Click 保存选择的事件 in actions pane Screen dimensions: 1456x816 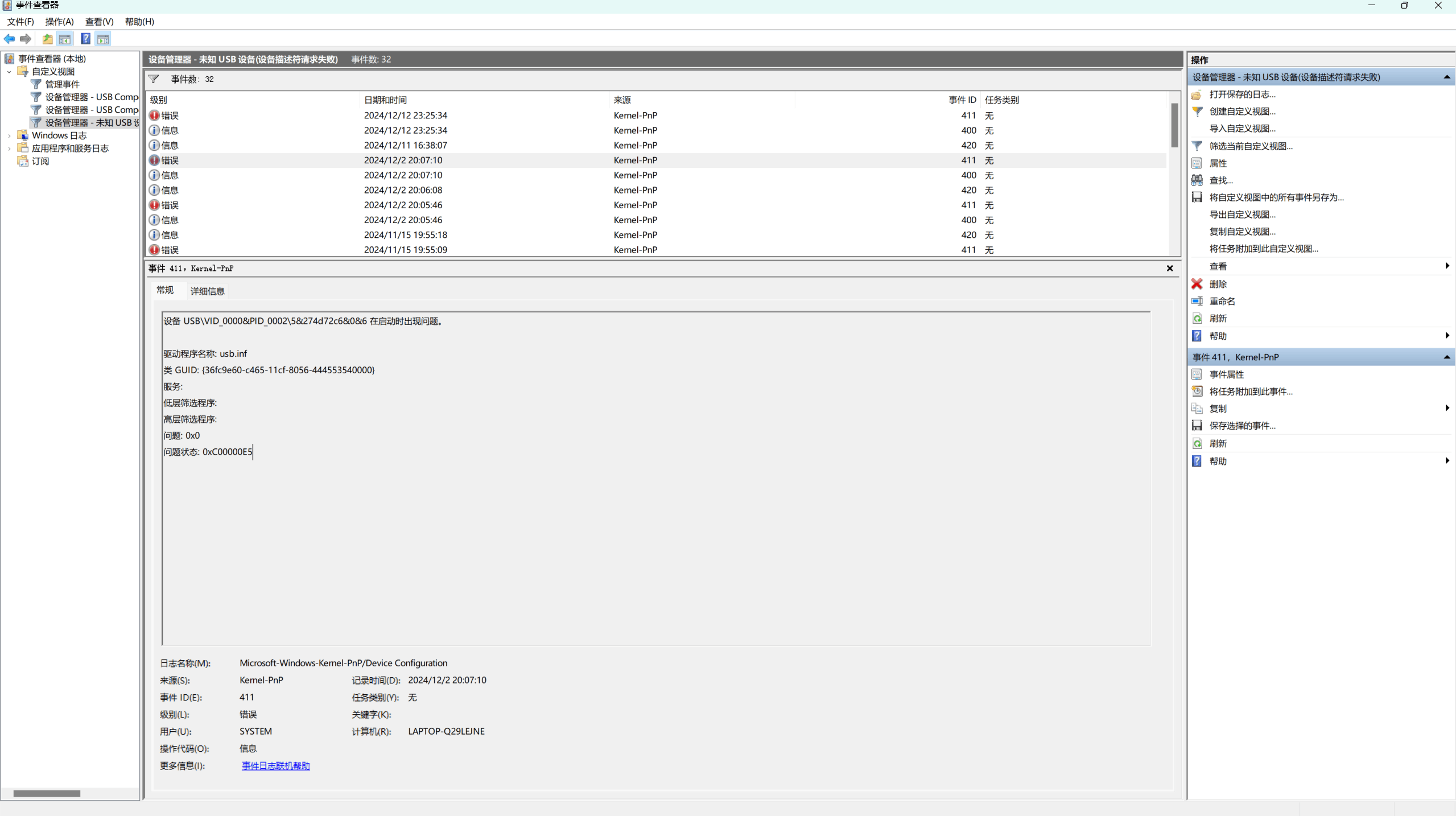(1241, 425)
